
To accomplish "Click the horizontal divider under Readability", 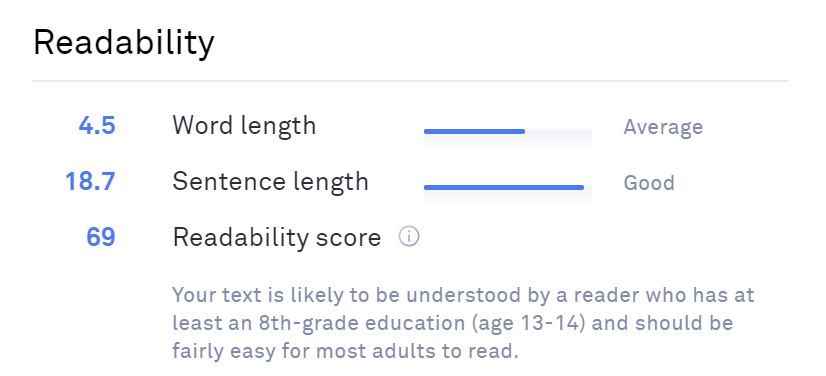I will click(410, 81).
